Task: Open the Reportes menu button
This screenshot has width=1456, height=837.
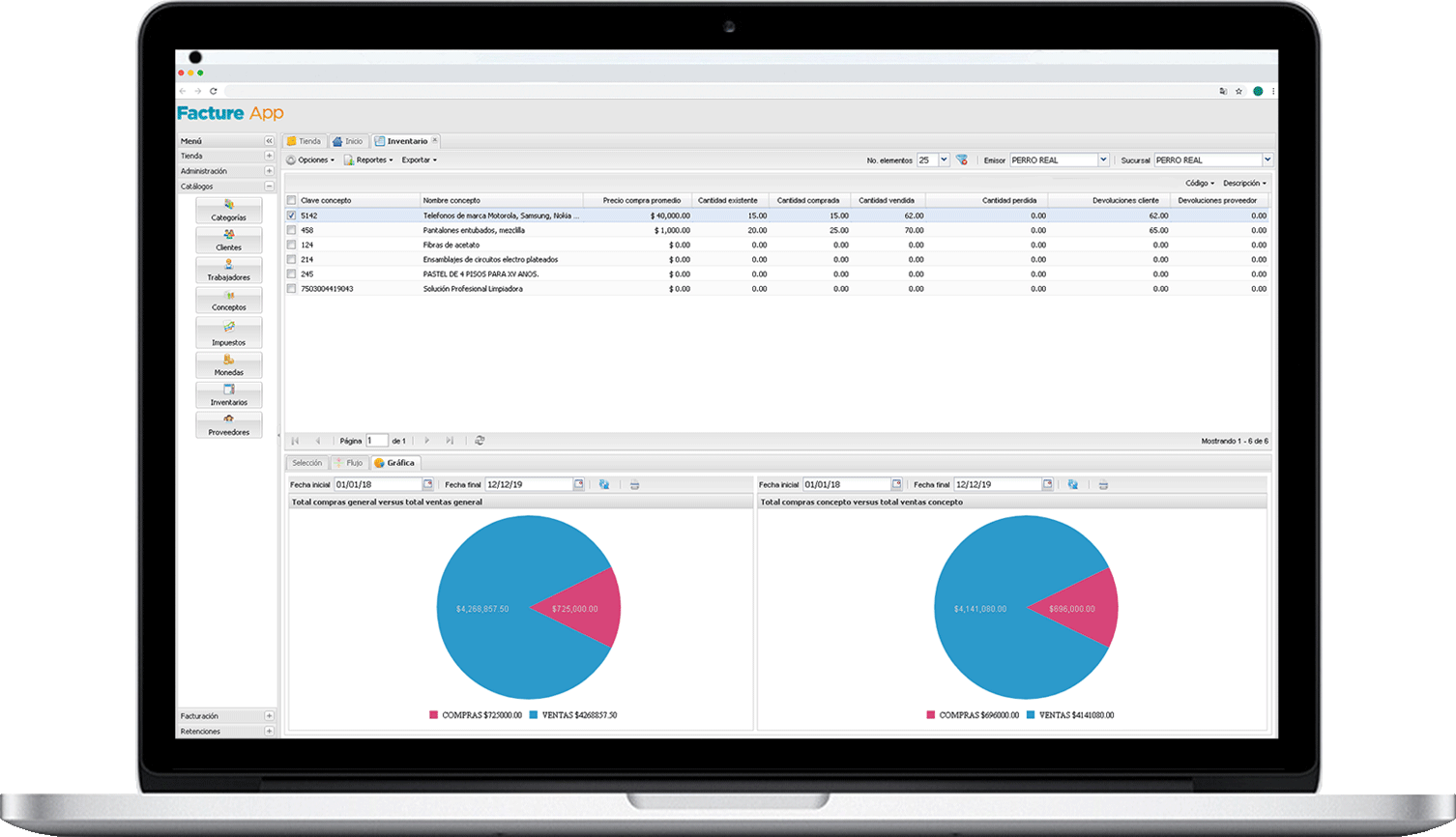Action: click(368, 160)
